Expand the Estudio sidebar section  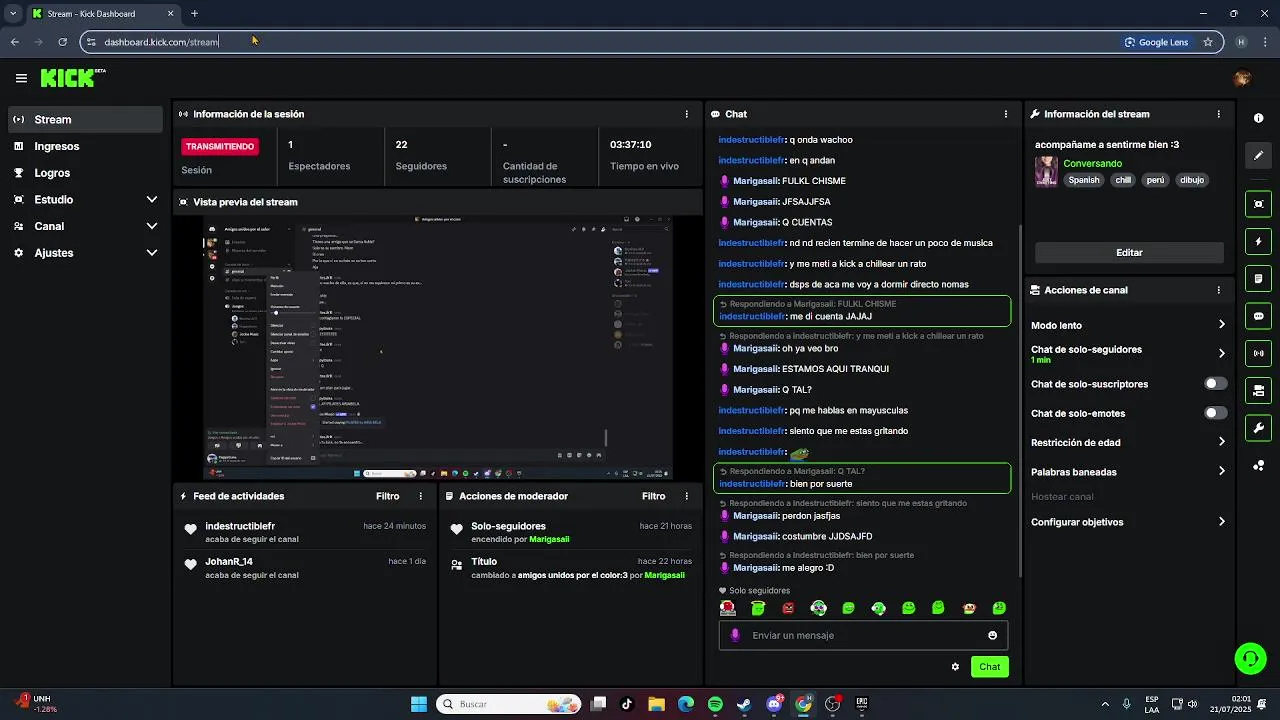85,199
